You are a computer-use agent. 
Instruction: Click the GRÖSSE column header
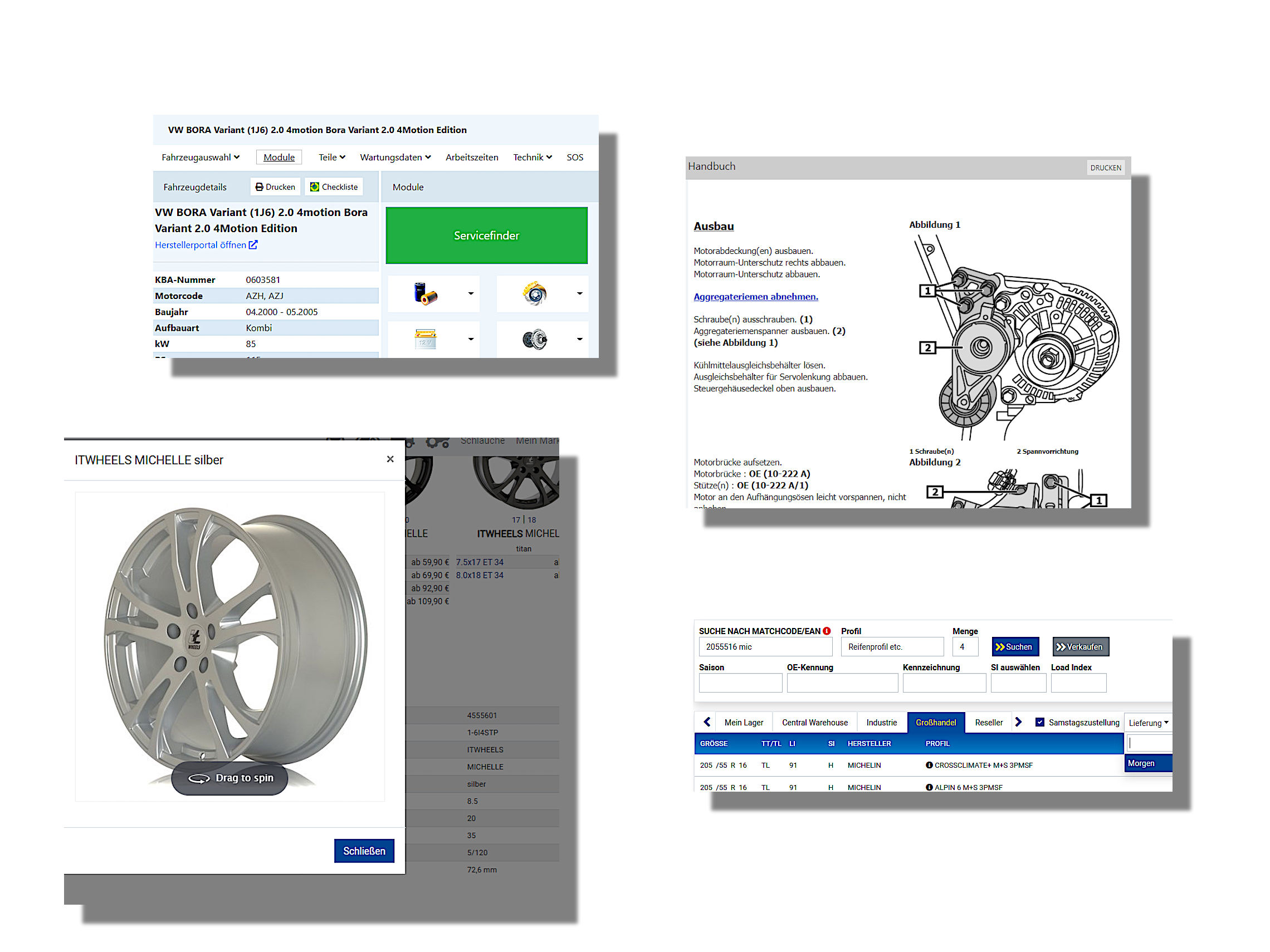point(714,744)
